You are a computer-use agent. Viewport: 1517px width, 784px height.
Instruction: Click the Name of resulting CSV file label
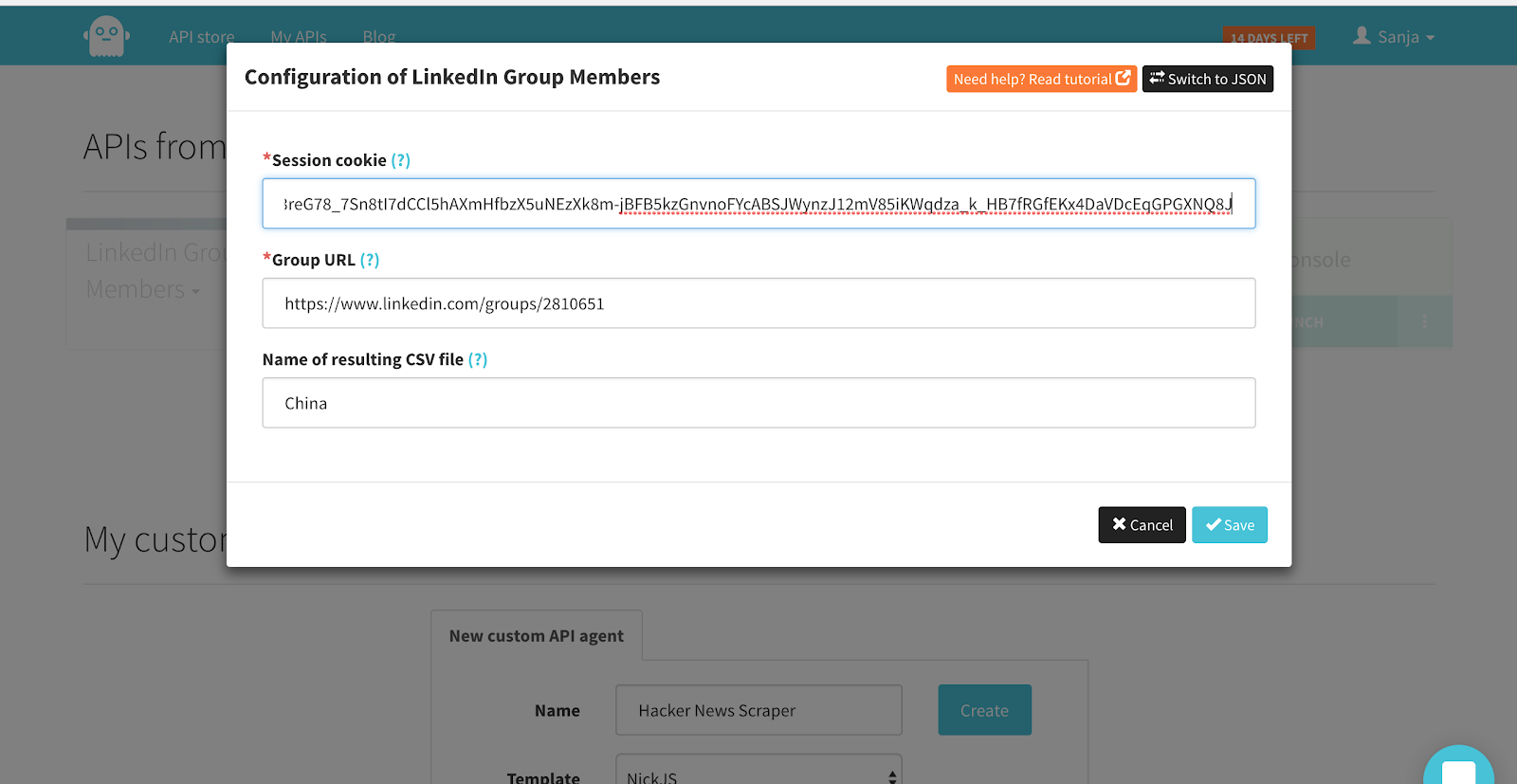coord(363,359)
